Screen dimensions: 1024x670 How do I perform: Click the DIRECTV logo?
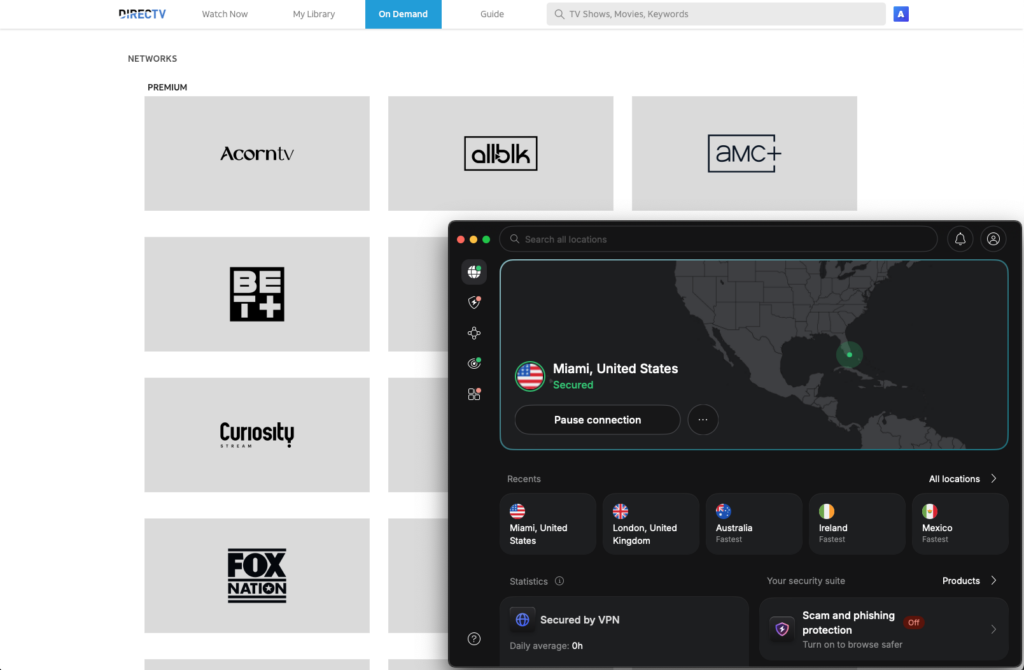tap(142, 14)
